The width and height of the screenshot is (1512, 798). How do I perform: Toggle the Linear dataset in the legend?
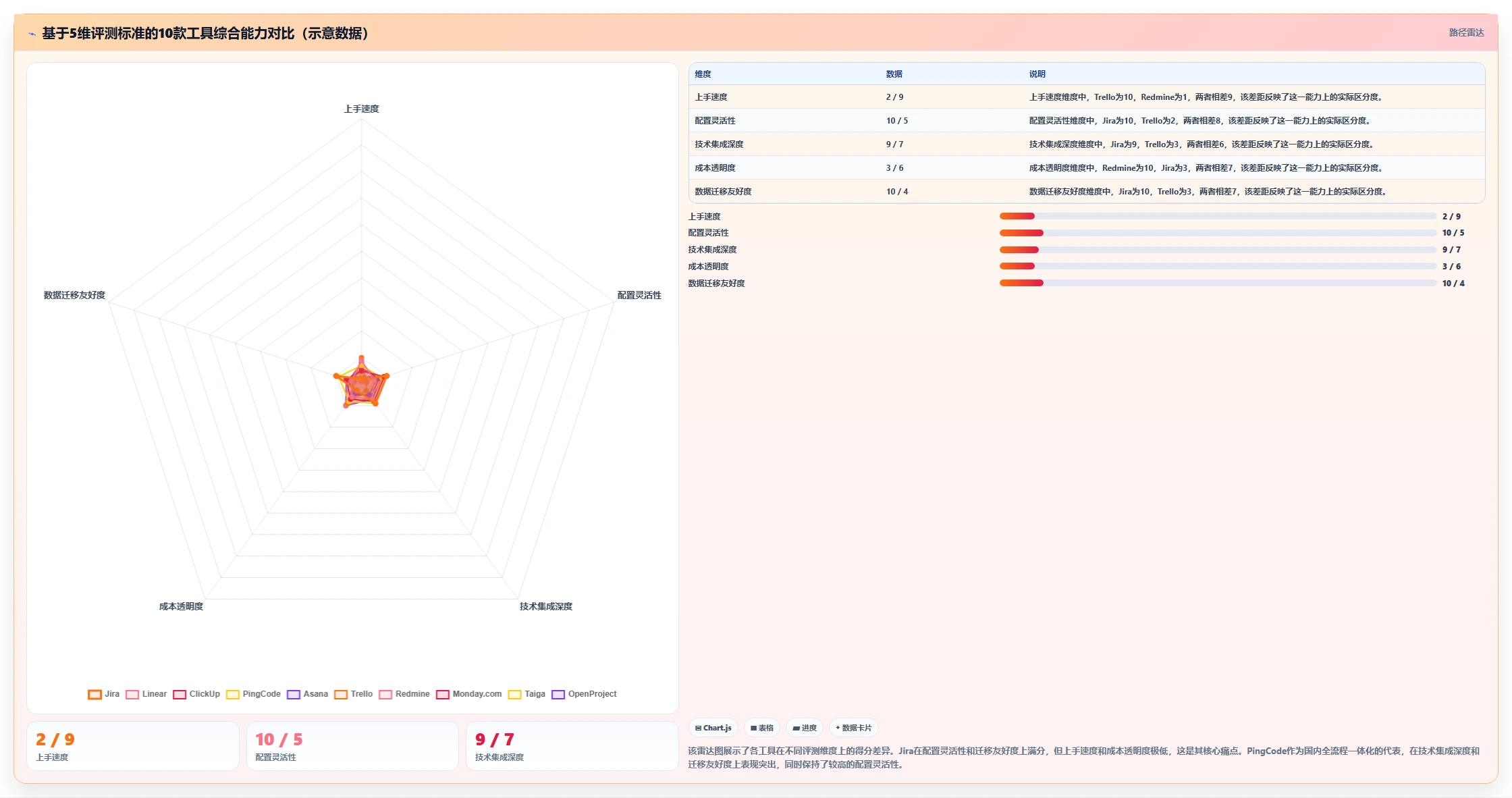[146, 694]
